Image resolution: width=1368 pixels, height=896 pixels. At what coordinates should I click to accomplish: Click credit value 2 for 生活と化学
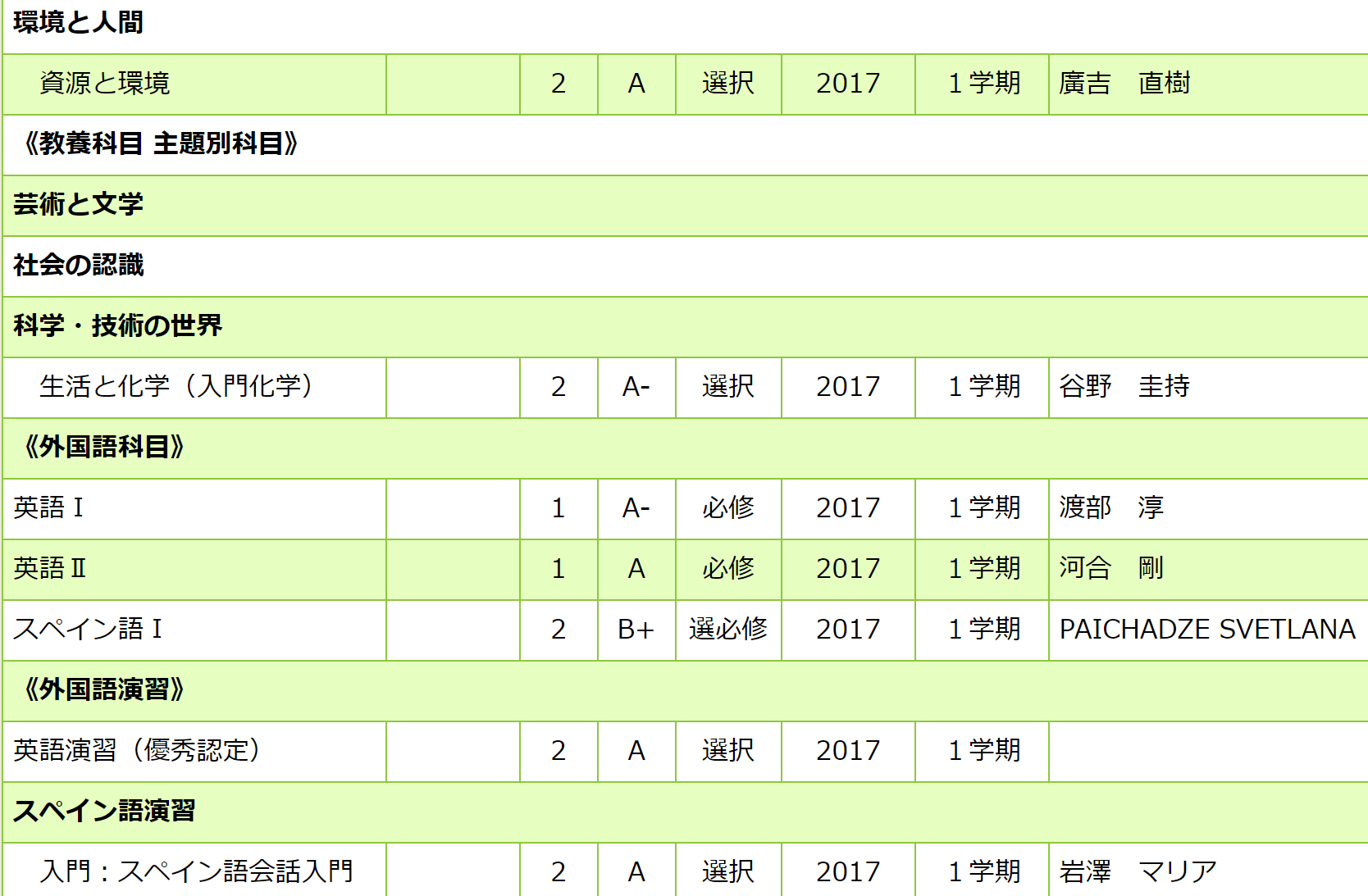click(x=559, y=386)
